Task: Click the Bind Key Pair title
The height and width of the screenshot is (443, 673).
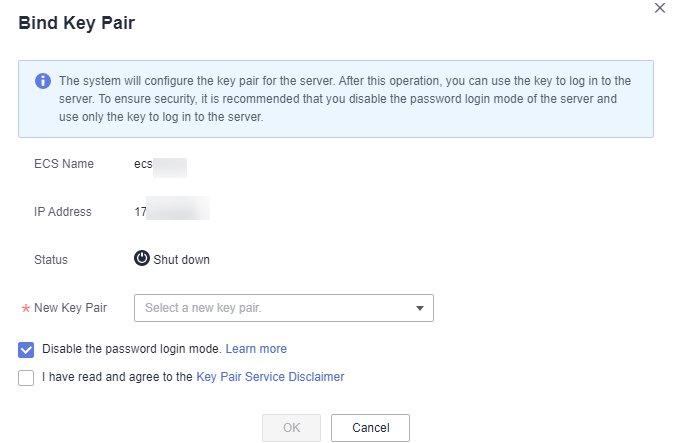Action: 76,23
